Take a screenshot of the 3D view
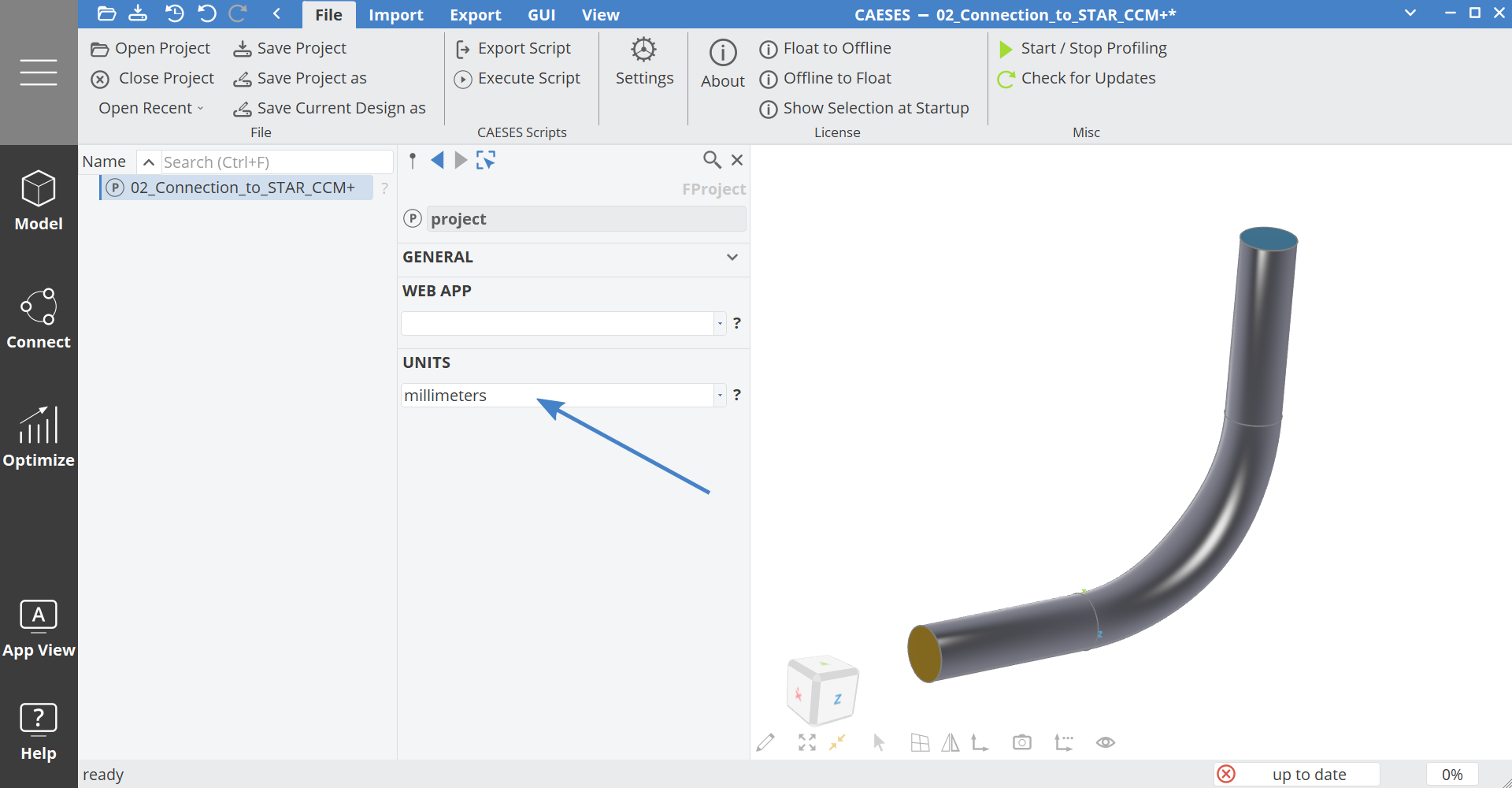This screenshot has height=788, width=1512. (x=1022, y=742)
